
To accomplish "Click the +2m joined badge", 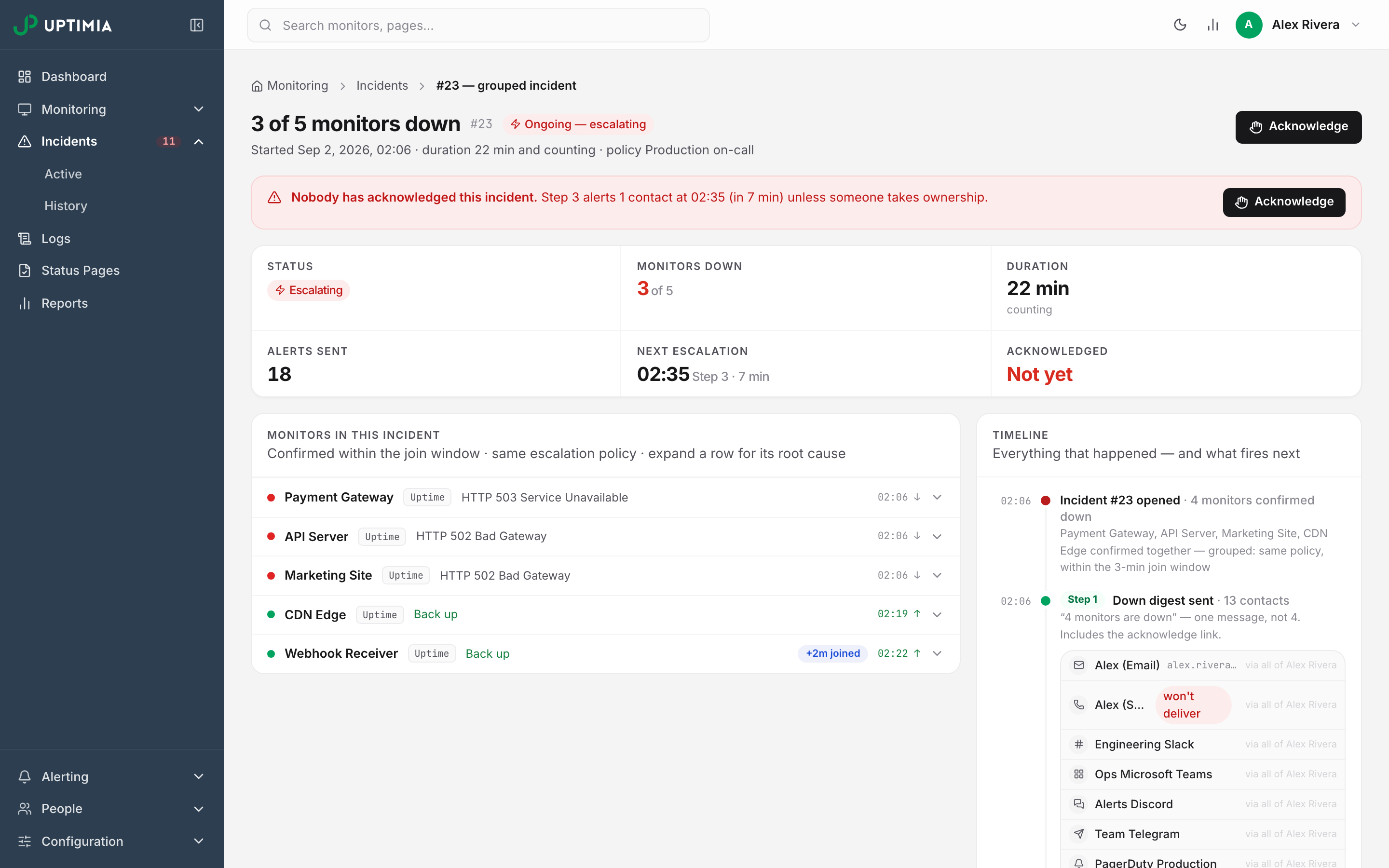I will pyautogui.click(x=832, y=653).
